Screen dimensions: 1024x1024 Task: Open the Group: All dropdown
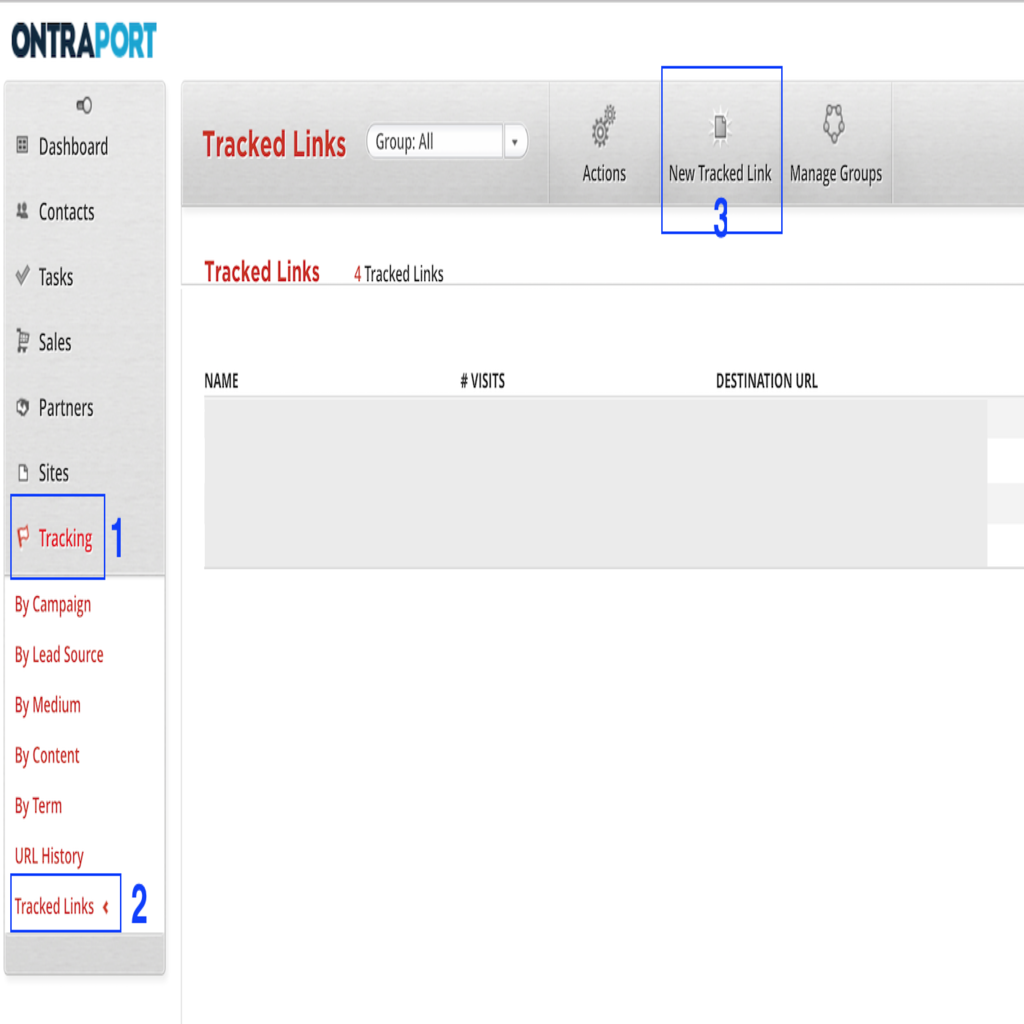click(x=435, y=142)
